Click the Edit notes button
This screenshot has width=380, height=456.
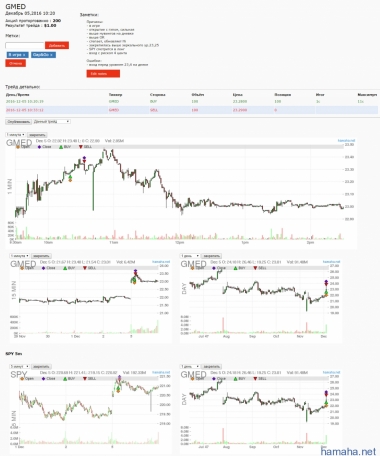[103, 74]
